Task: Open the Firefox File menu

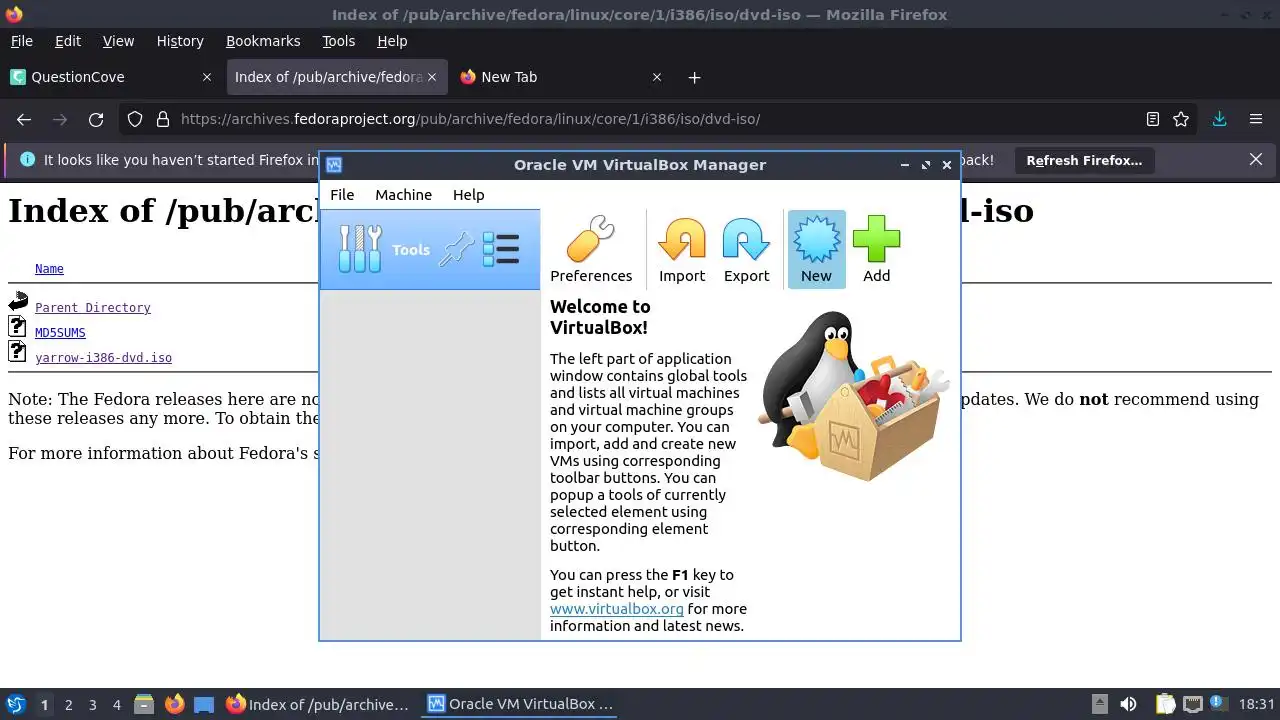Action: (21, 41)
